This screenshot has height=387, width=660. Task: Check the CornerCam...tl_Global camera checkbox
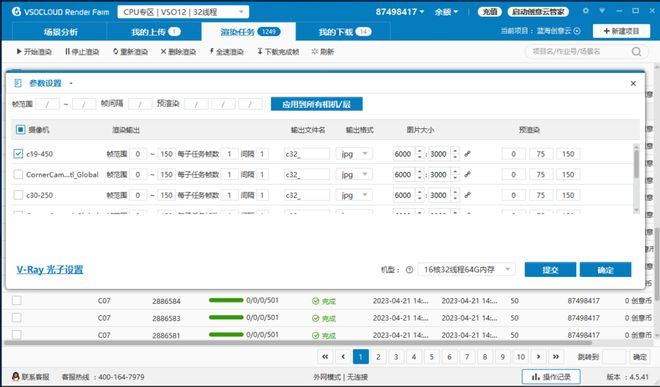coord(18,174)
